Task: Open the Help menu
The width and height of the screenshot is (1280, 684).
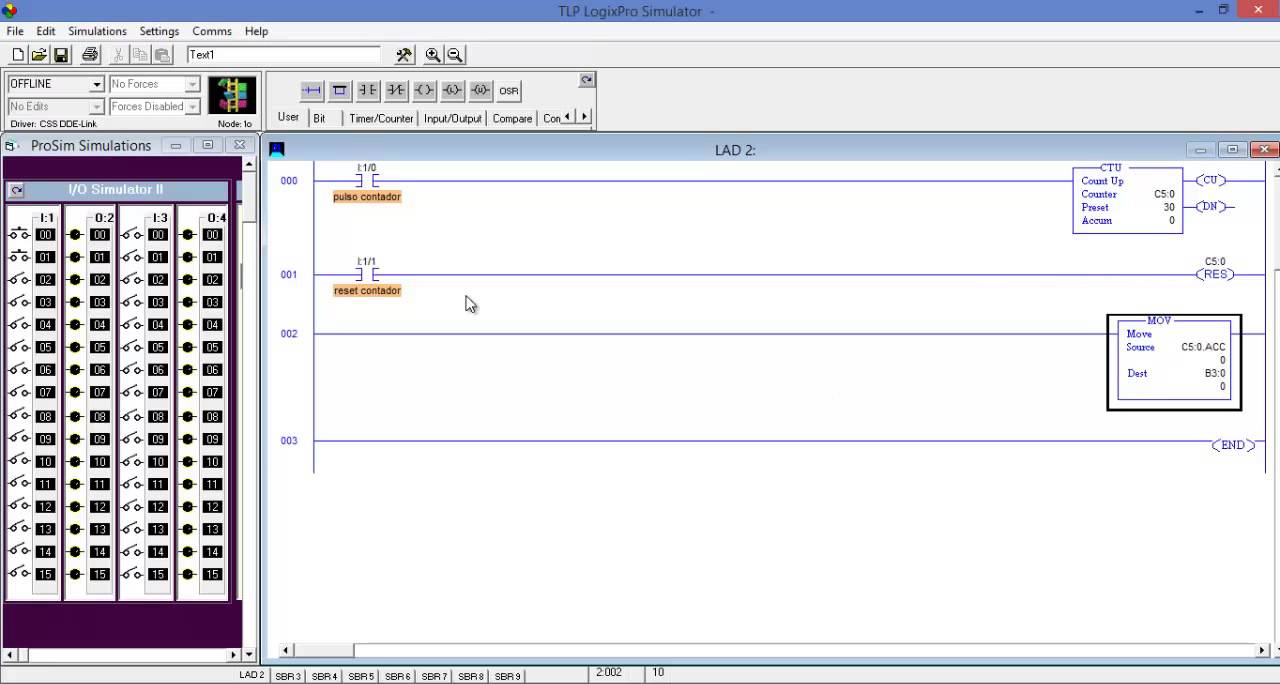Action: click(256, 31)
